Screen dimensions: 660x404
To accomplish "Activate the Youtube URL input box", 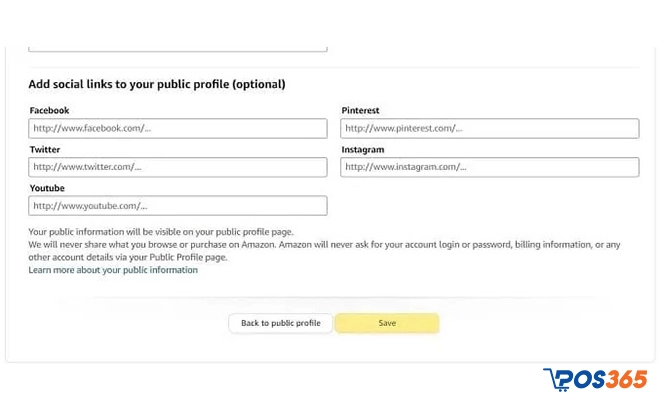I will (178, 206).
